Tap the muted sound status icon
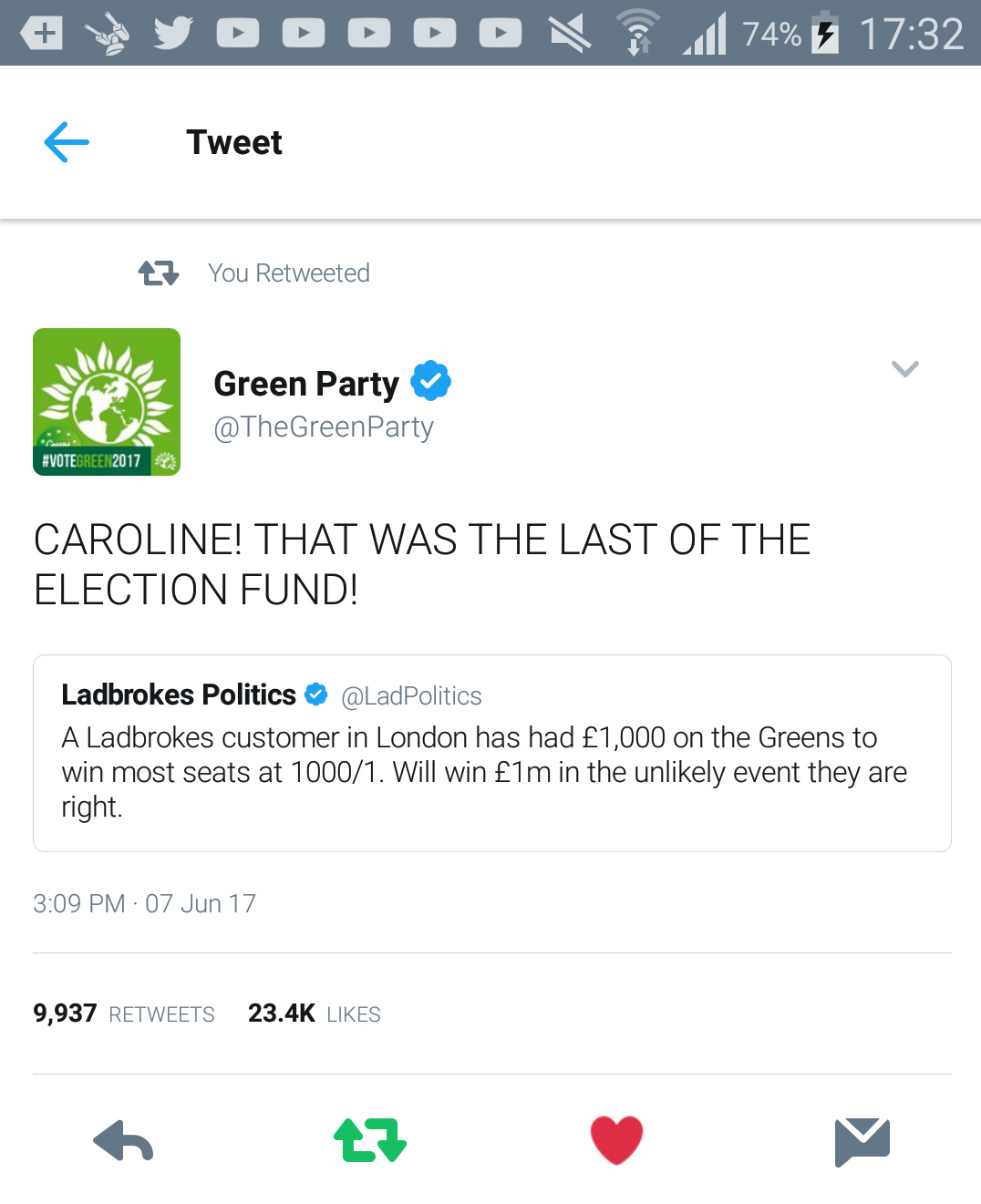 (570, 34)
